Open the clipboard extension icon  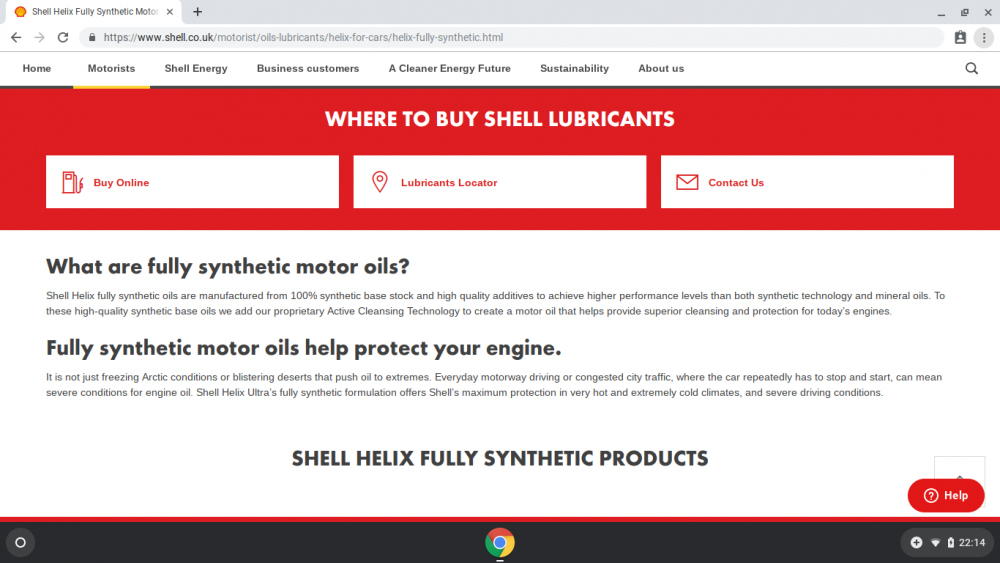960,38
